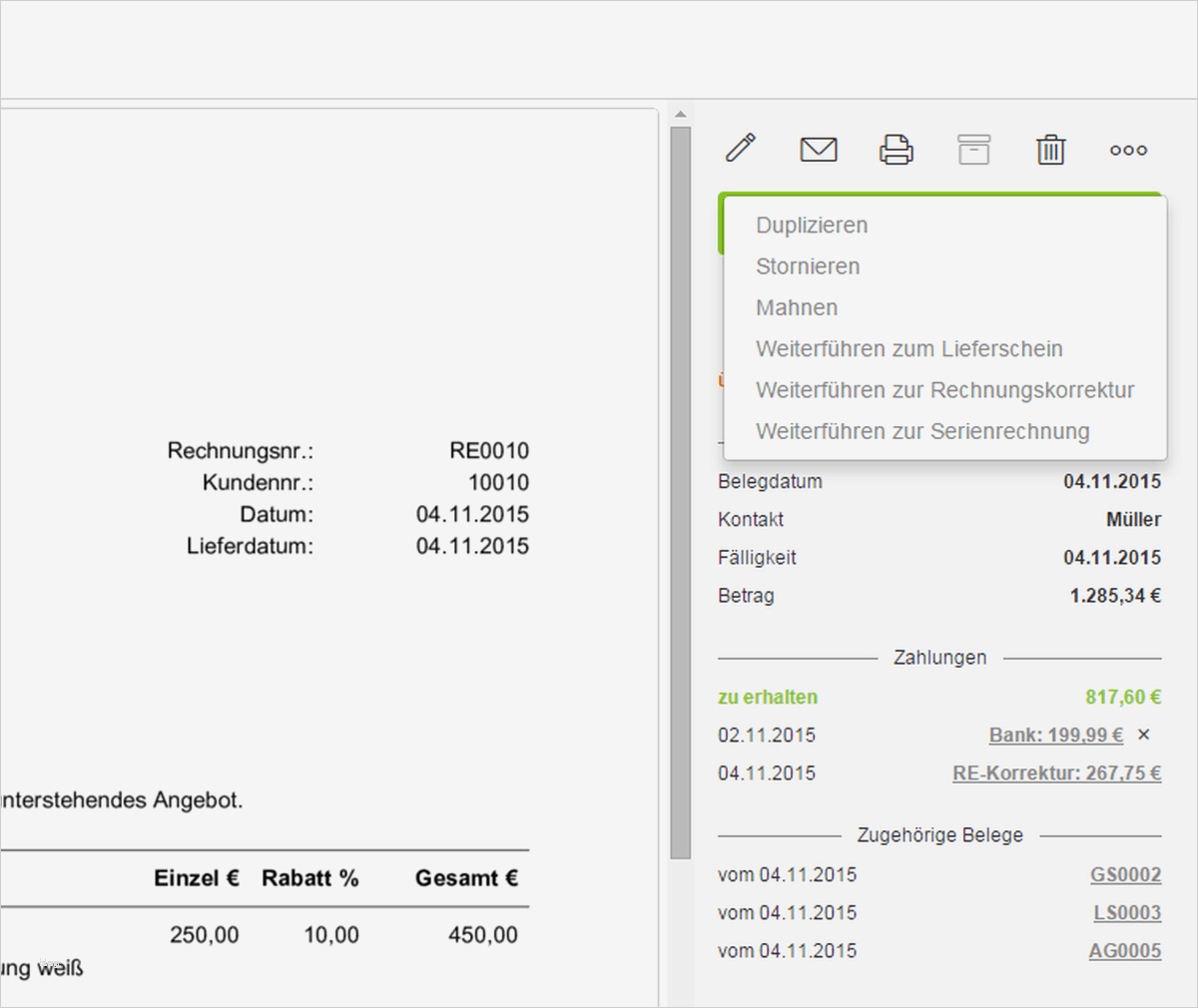Click the Gesamt € column header
The image size is (1198, 1008).
466,879
